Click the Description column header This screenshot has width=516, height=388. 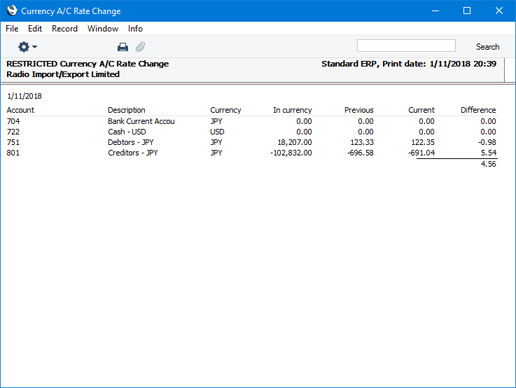[x=126, y=110]
